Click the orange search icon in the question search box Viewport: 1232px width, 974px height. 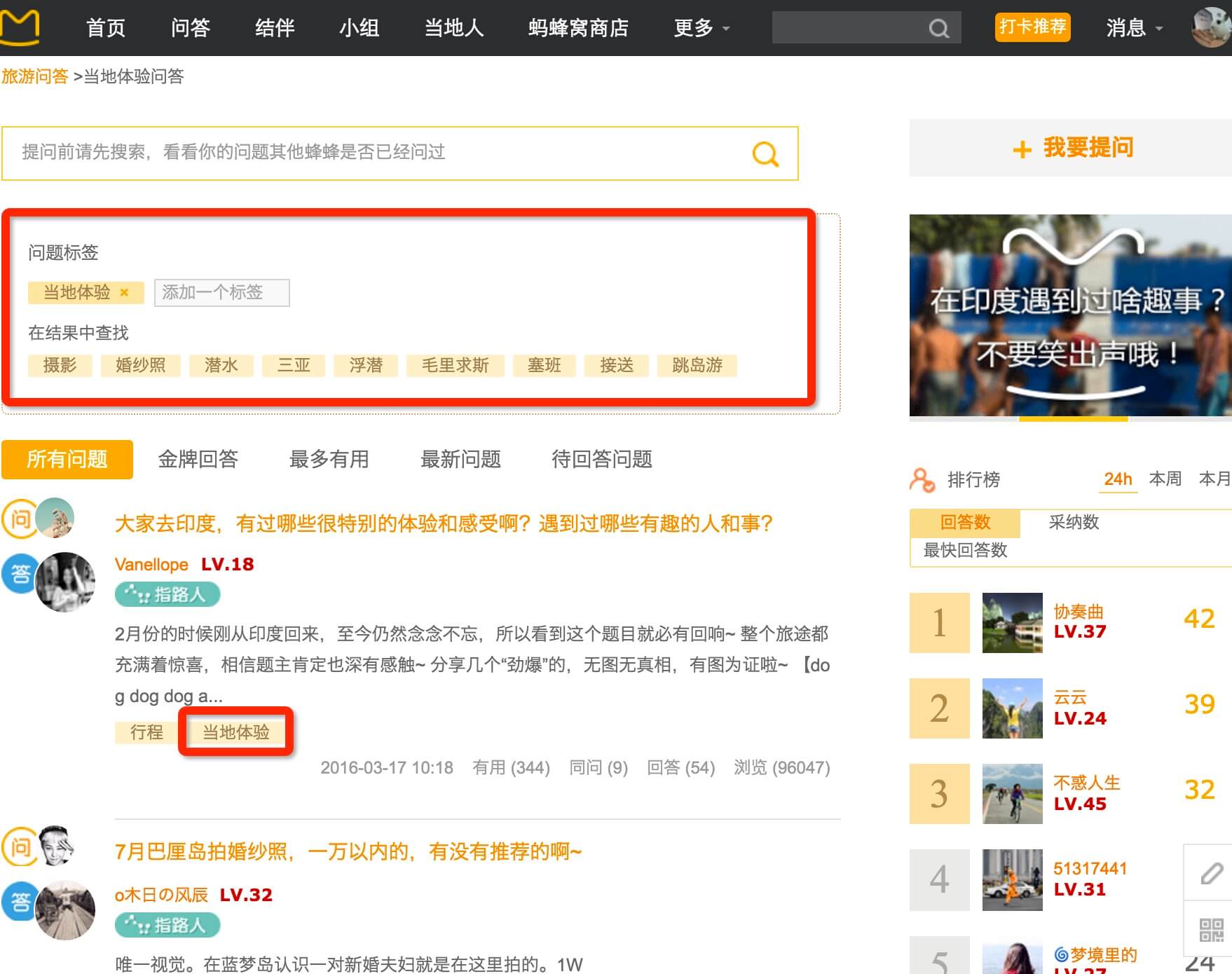(765, 153)
